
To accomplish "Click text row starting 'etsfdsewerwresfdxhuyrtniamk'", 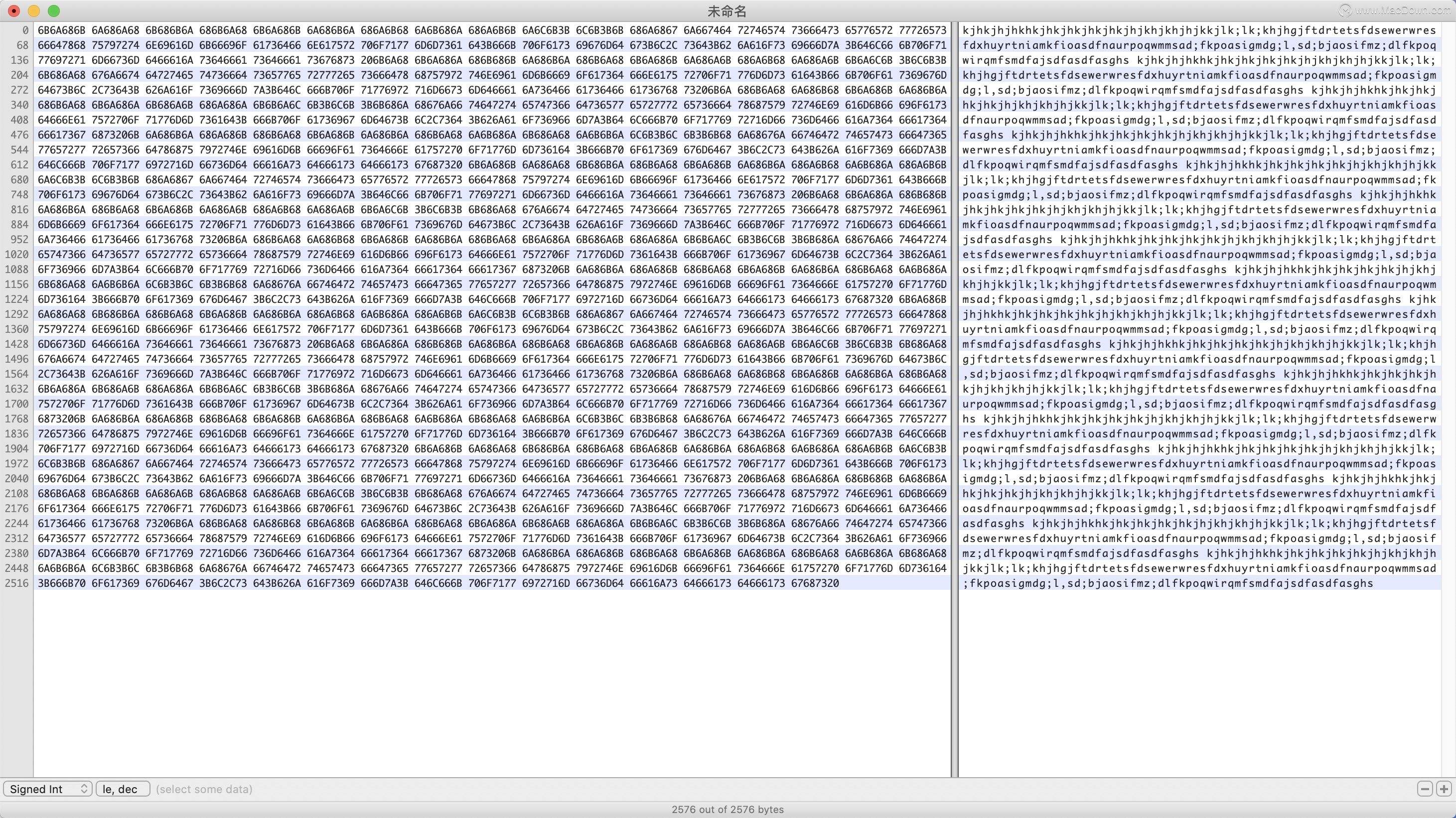I will pyautogui.click(x=1199, y=254).
